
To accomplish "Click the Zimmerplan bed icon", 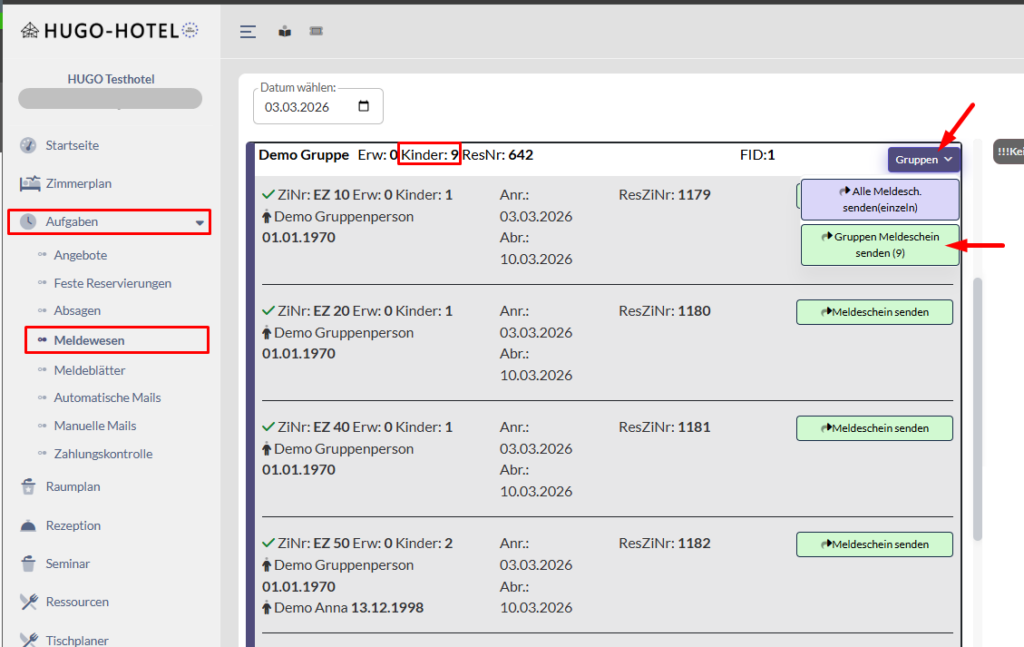I will [x=28, y=184].
